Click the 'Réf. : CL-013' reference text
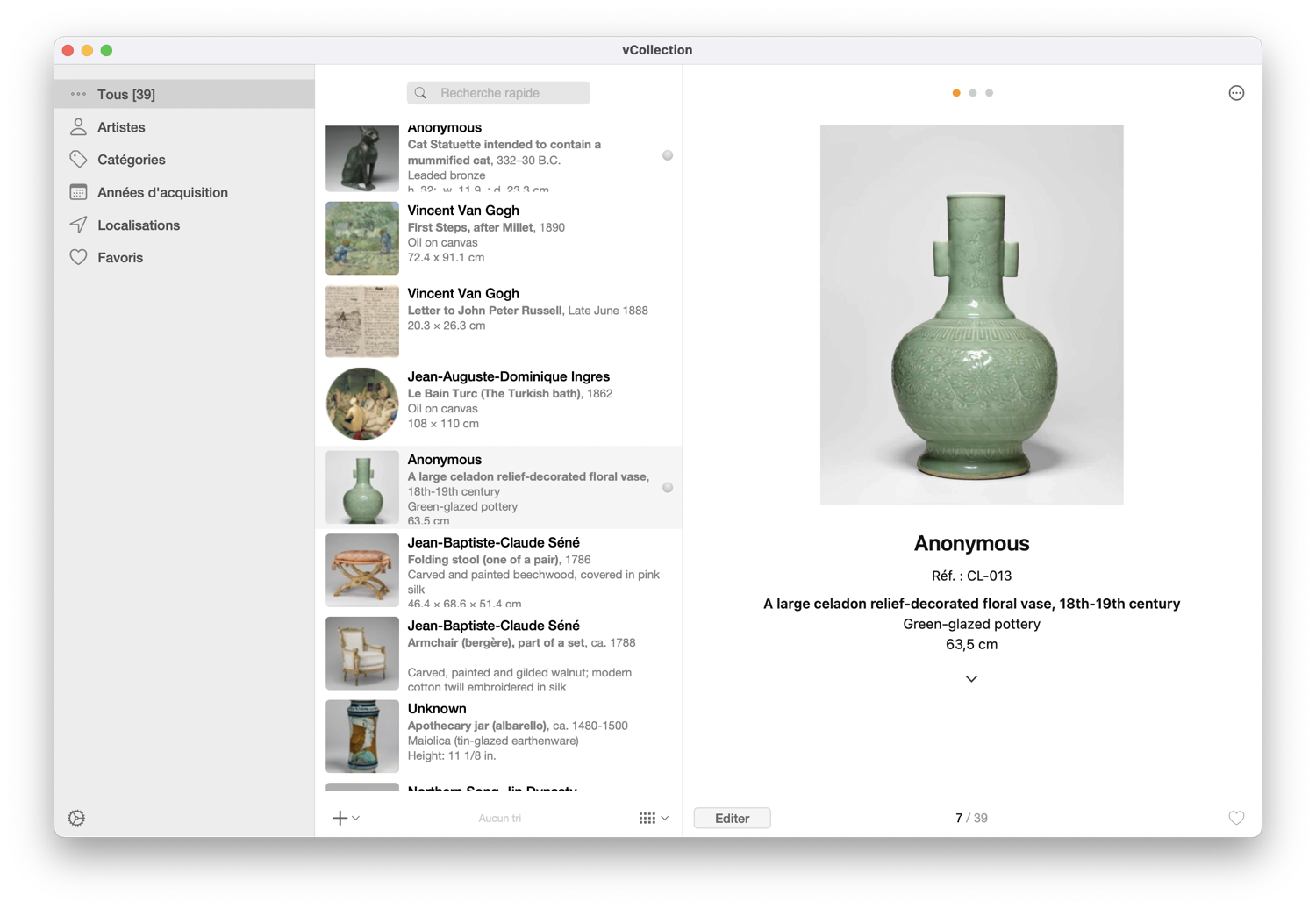 click(x=971, y=576)
